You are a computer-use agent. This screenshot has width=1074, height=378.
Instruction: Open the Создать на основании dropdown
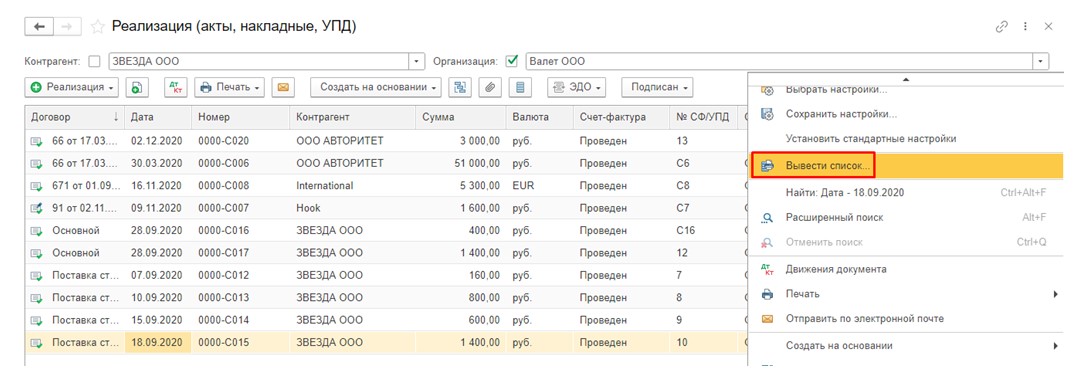tap(377, 87)
